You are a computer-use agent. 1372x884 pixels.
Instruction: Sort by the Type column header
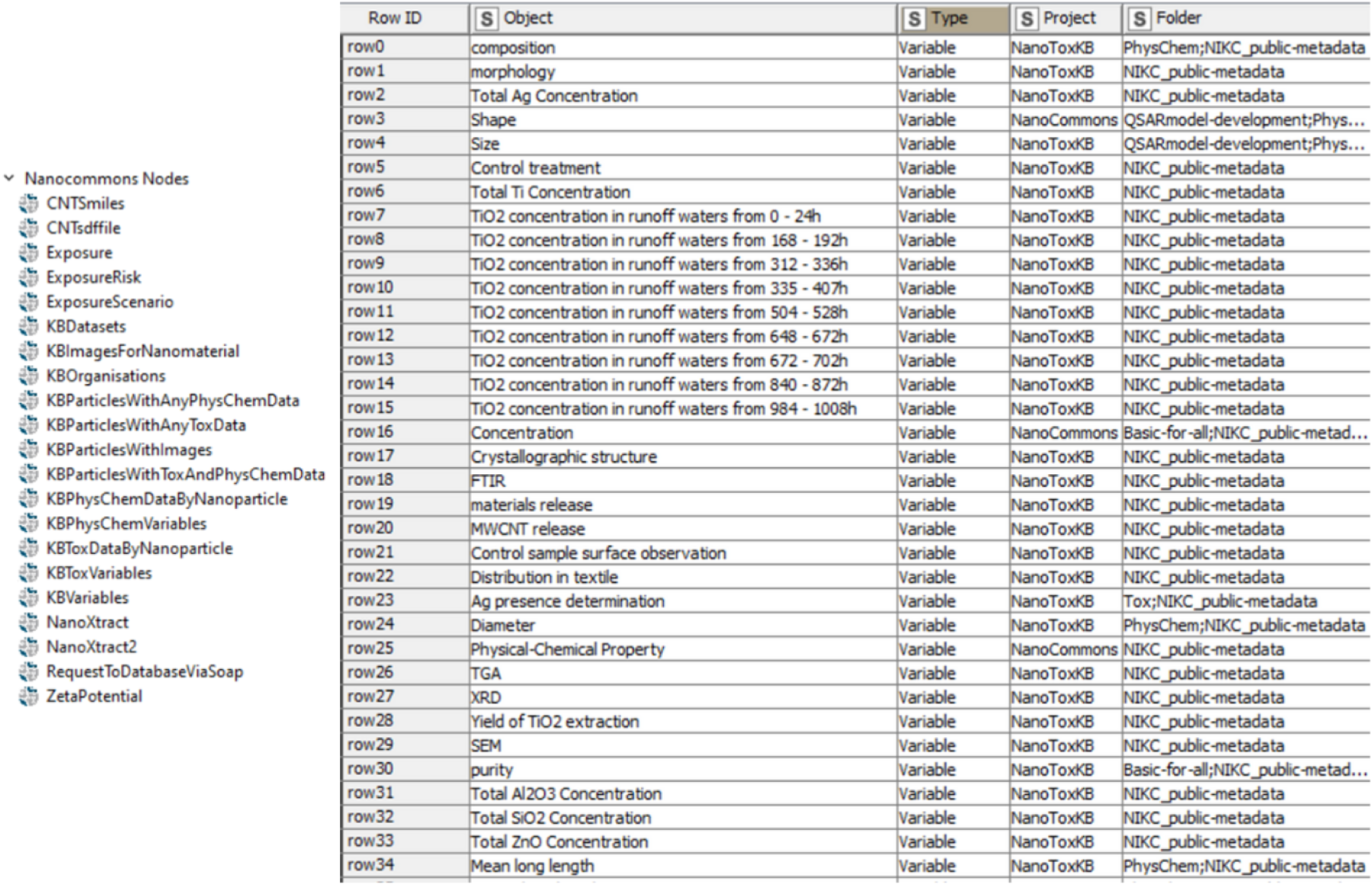(953, 18)
